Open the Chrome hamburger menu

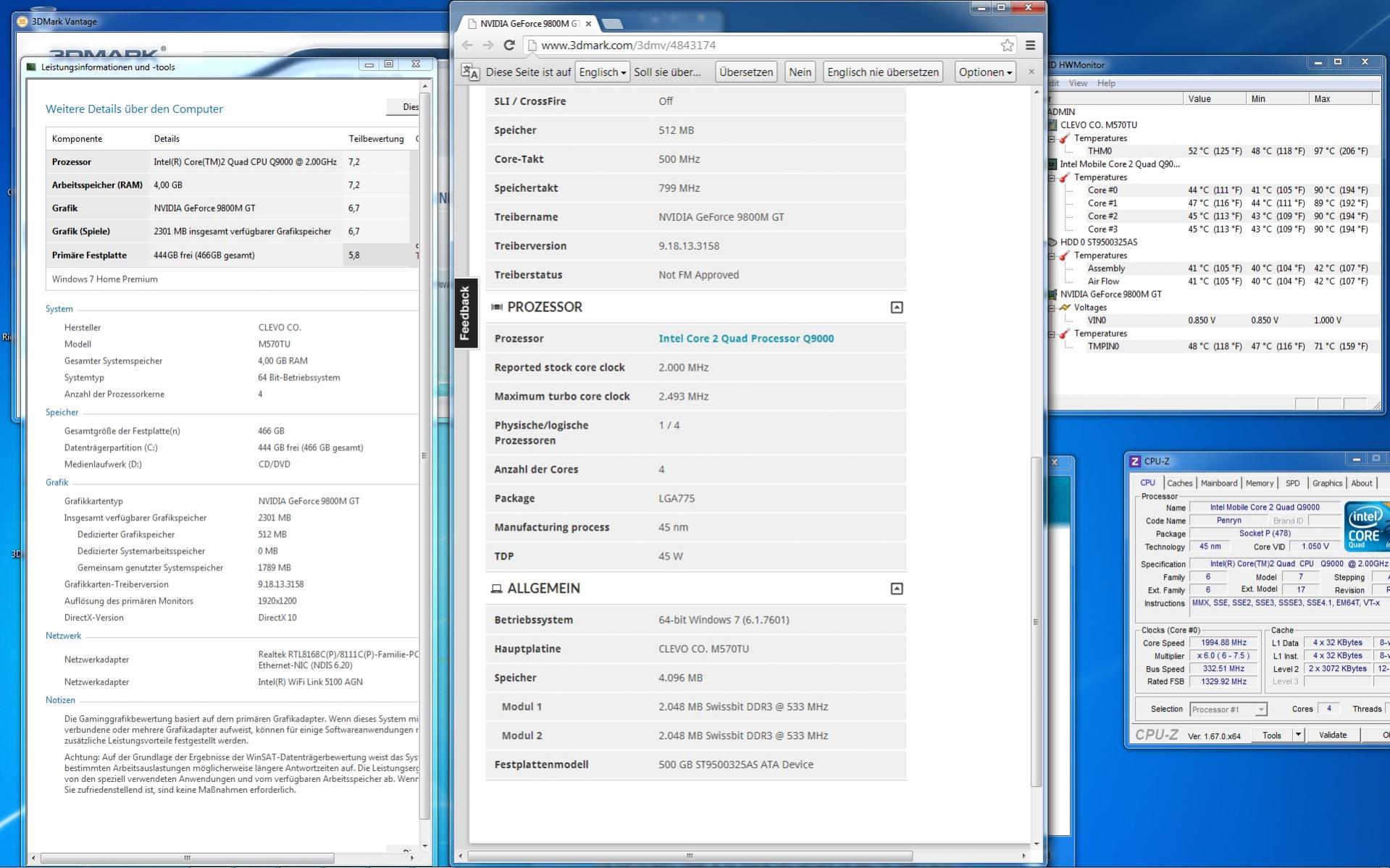(x=1030, y=45)
